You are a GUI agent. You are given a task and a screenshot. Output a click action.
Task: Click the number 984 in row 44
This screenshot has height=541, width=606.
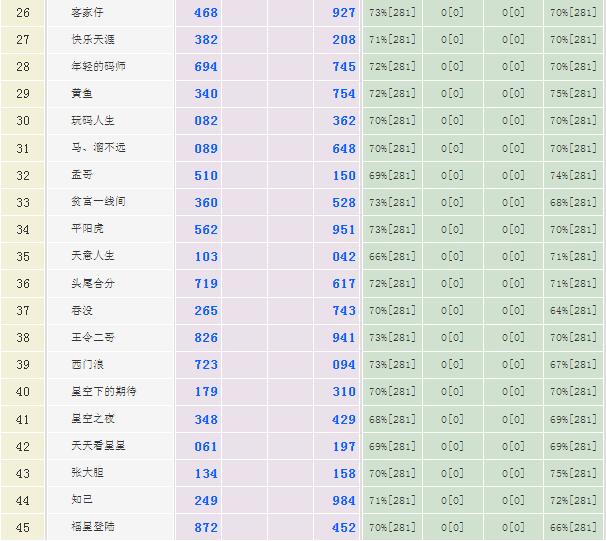pos(343,500)
